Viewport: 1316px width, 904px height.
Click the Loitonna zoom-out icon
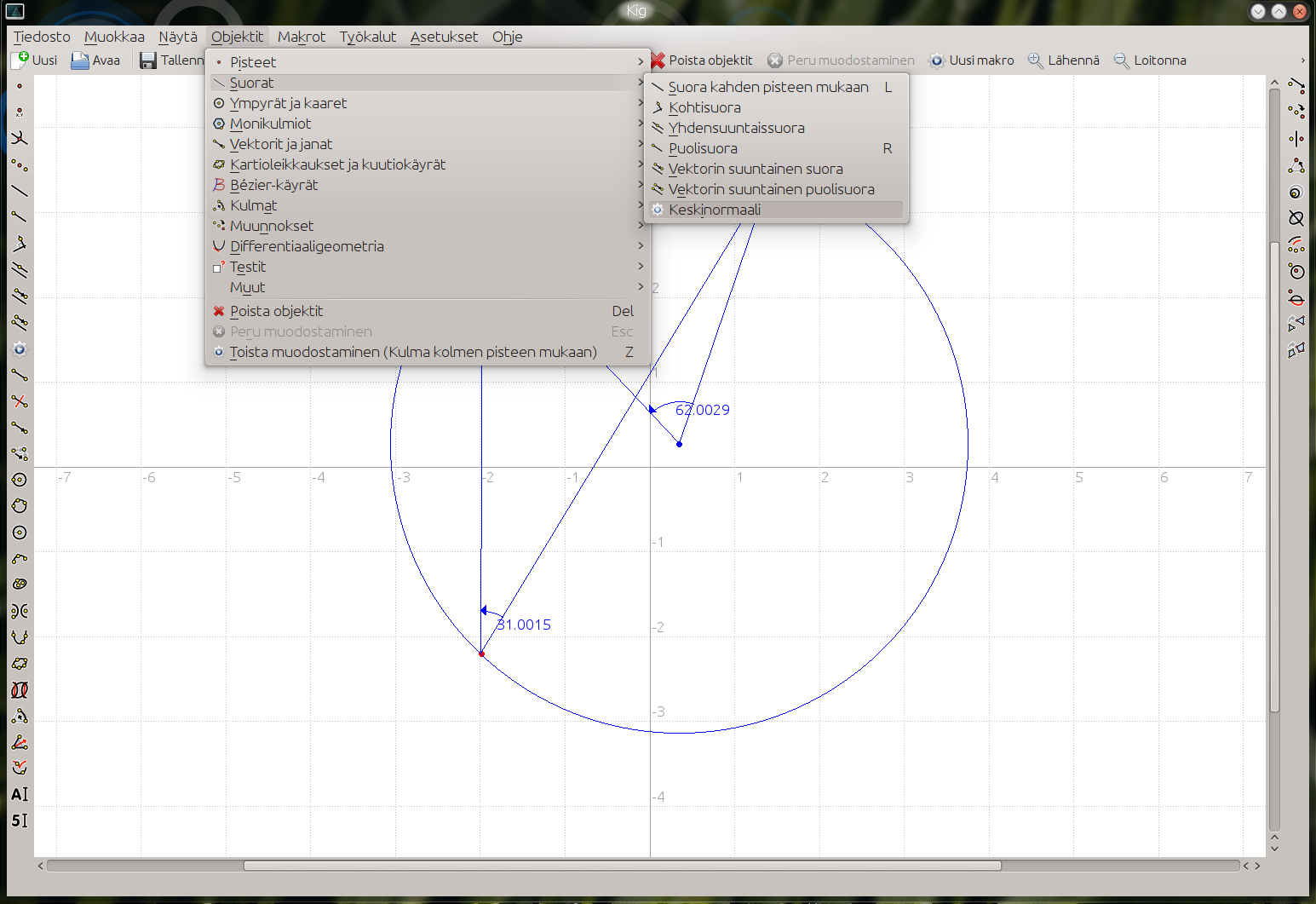tap(1121, 60)
